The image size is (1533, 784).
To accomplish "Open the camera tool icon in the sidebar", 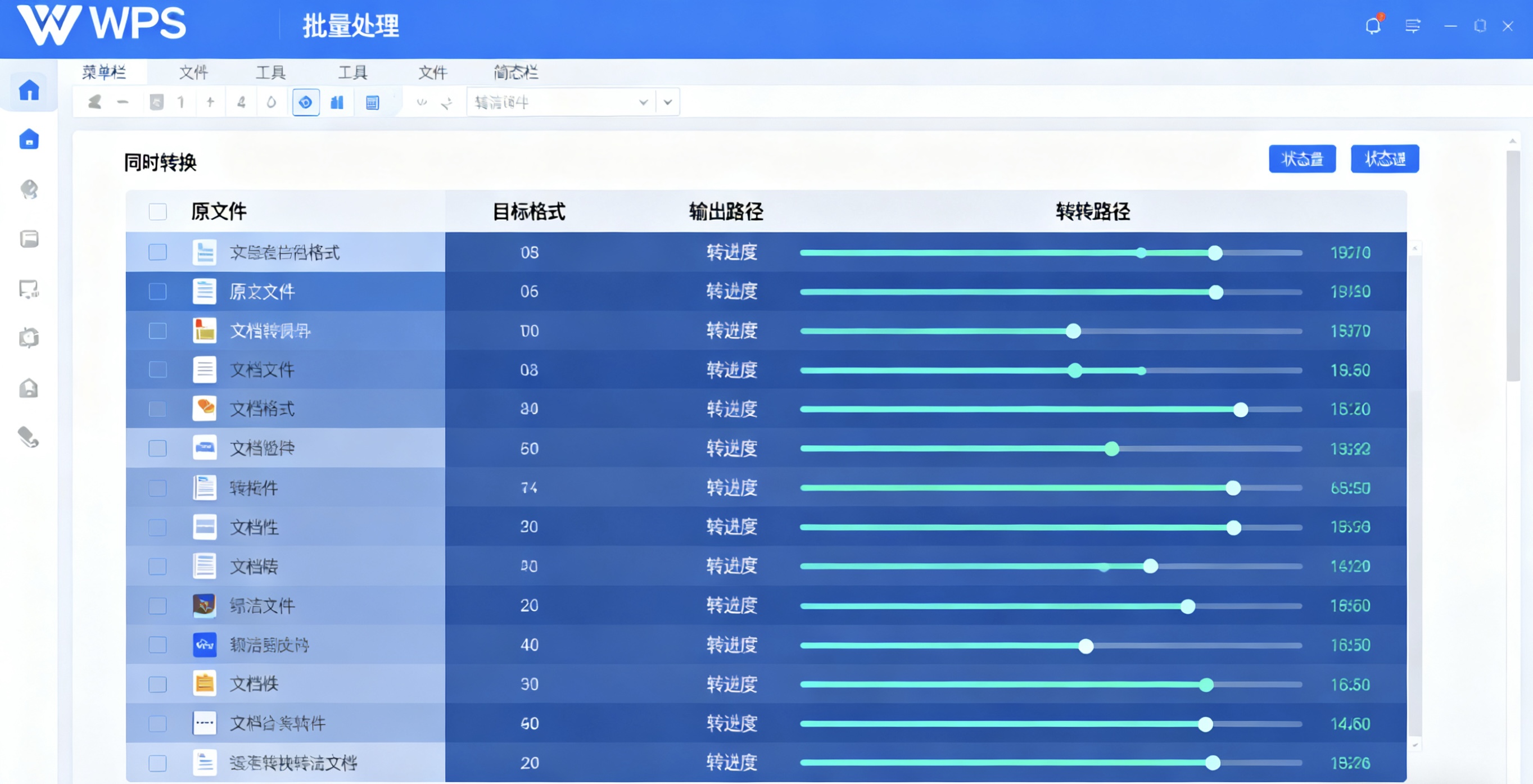I will click(x=29, y=338).
